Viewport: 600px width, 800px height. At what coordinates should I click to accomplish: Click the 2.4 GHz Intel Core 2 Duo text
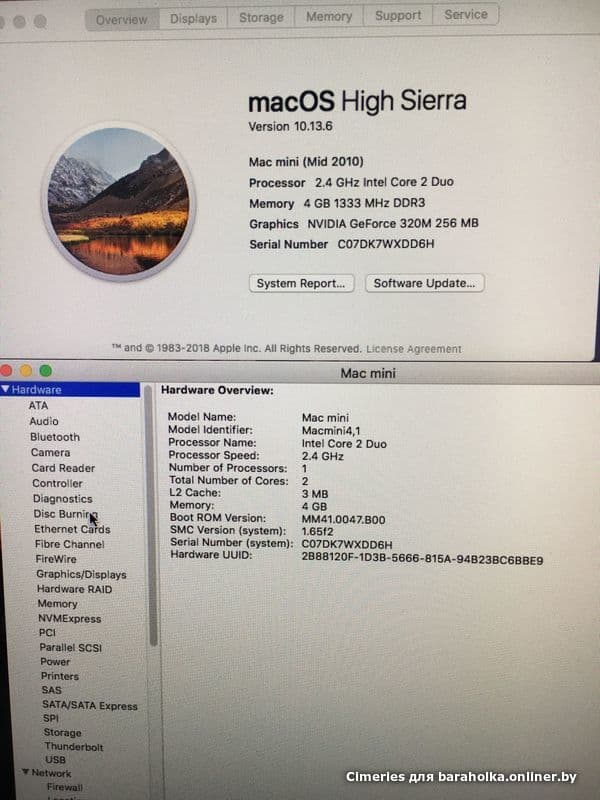[x=384, y=182]
